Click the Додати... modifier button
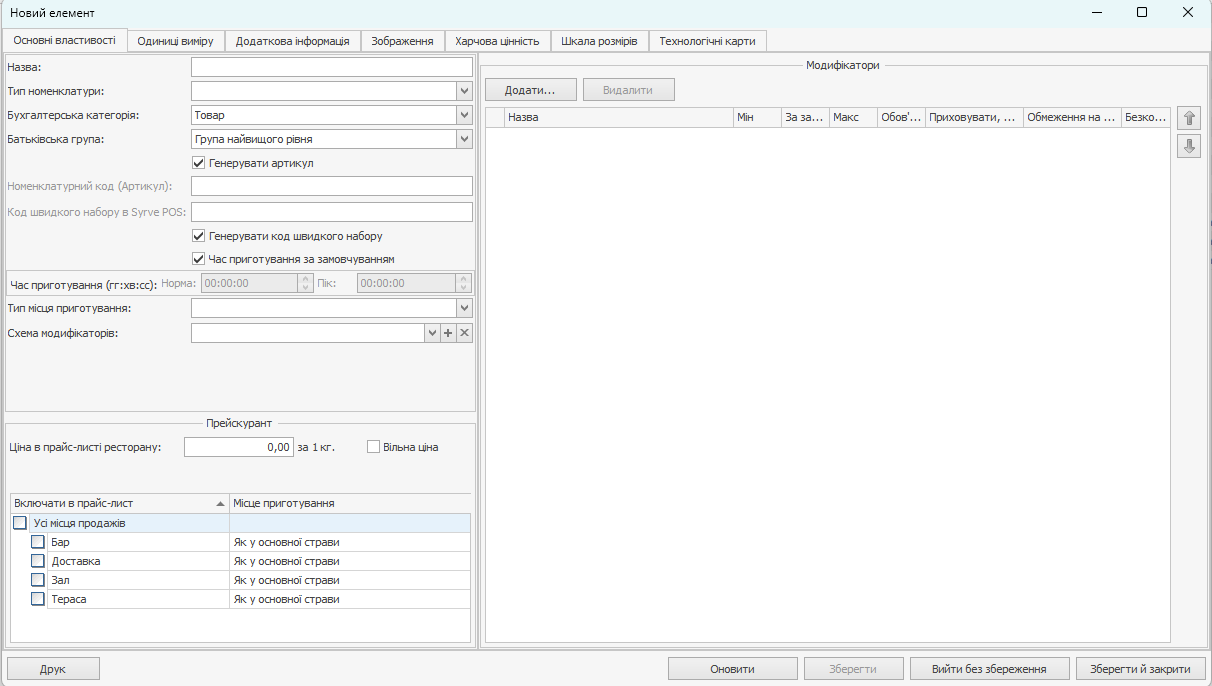Image resolution: width=1212 pixels, height=686 pixels. 529,90
